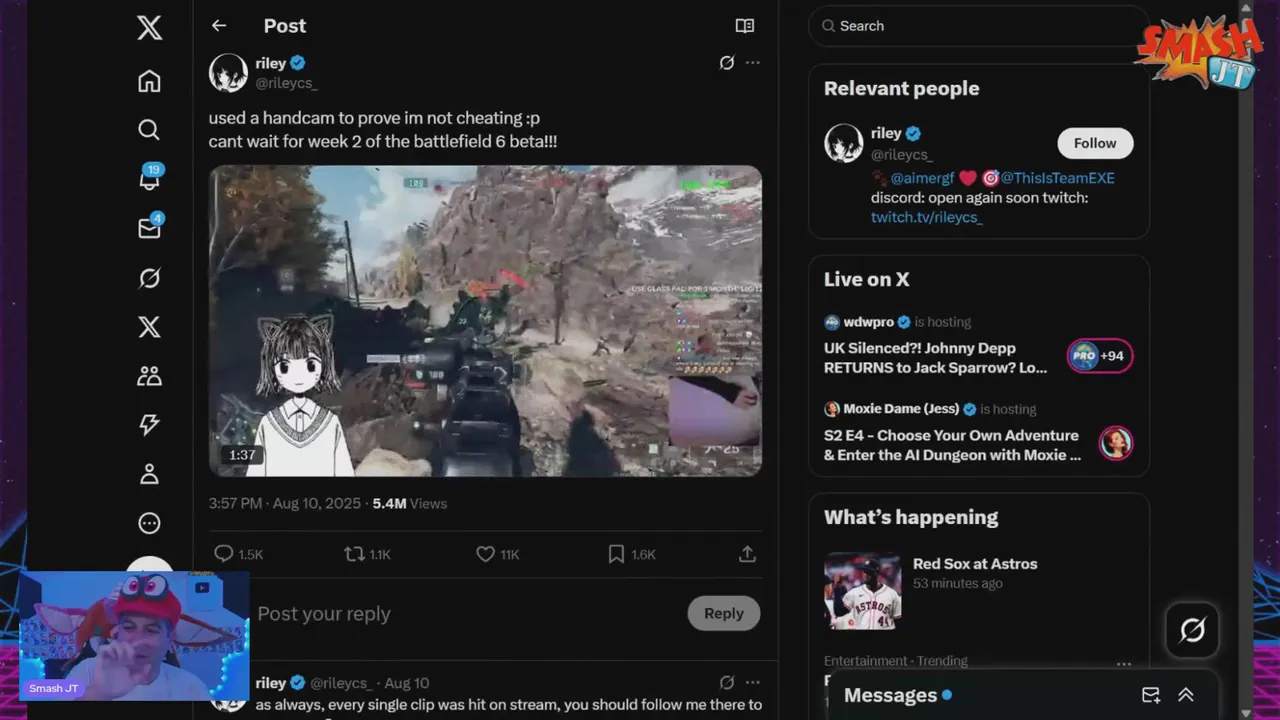Open the Explore search icon in sidebar

tap(149, 130)
